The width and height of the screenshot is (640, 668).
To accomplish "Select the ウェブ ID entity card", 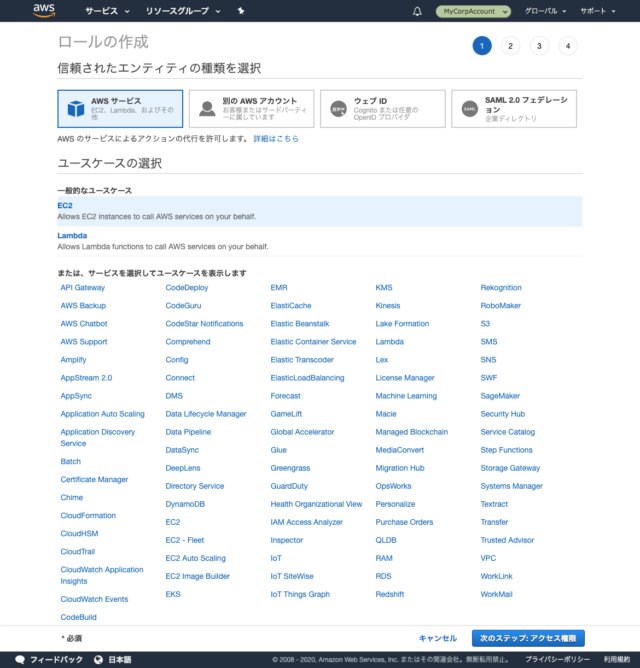I will point(383,109).
